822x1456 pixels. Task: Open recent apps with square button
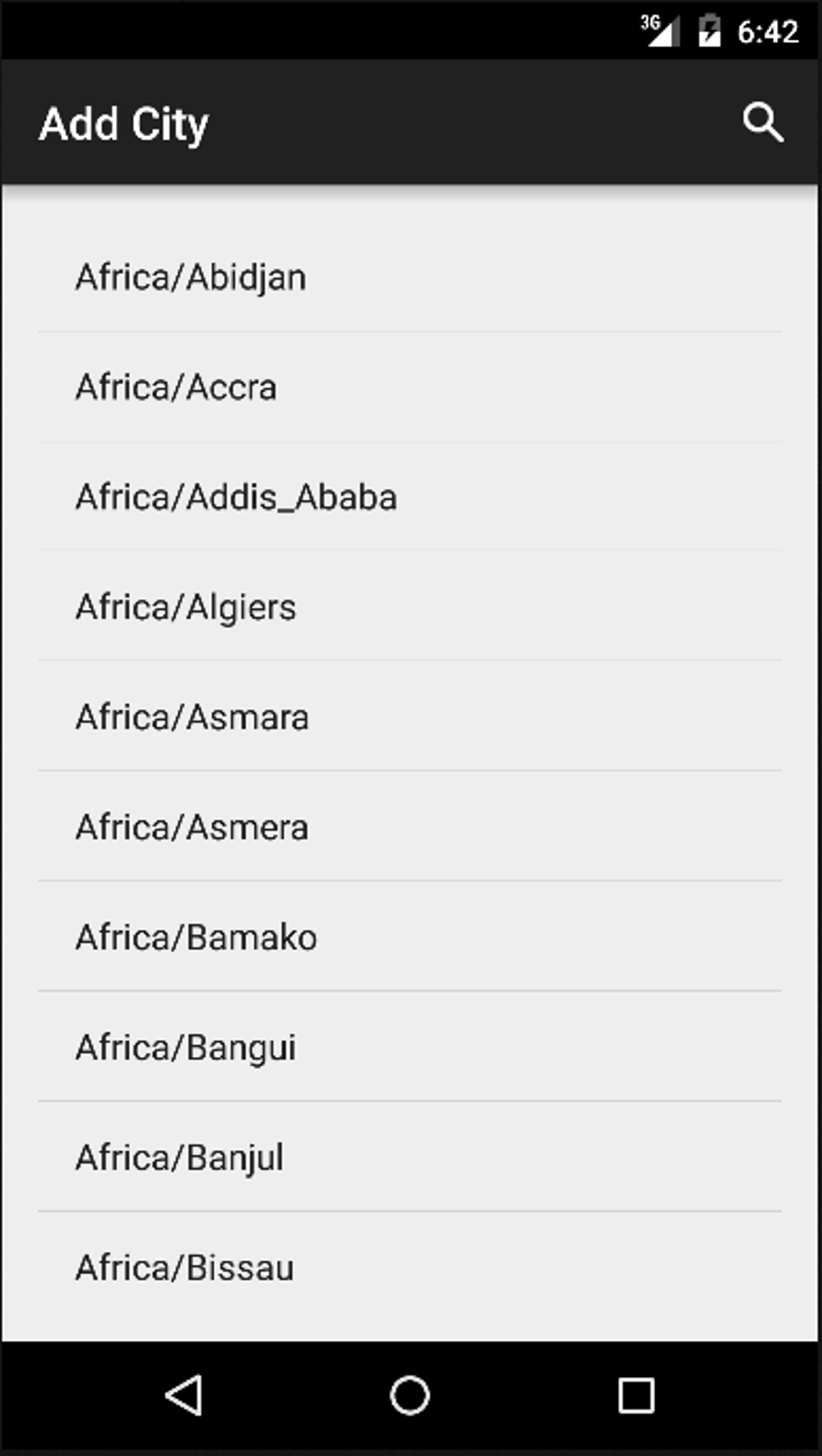636,1396
